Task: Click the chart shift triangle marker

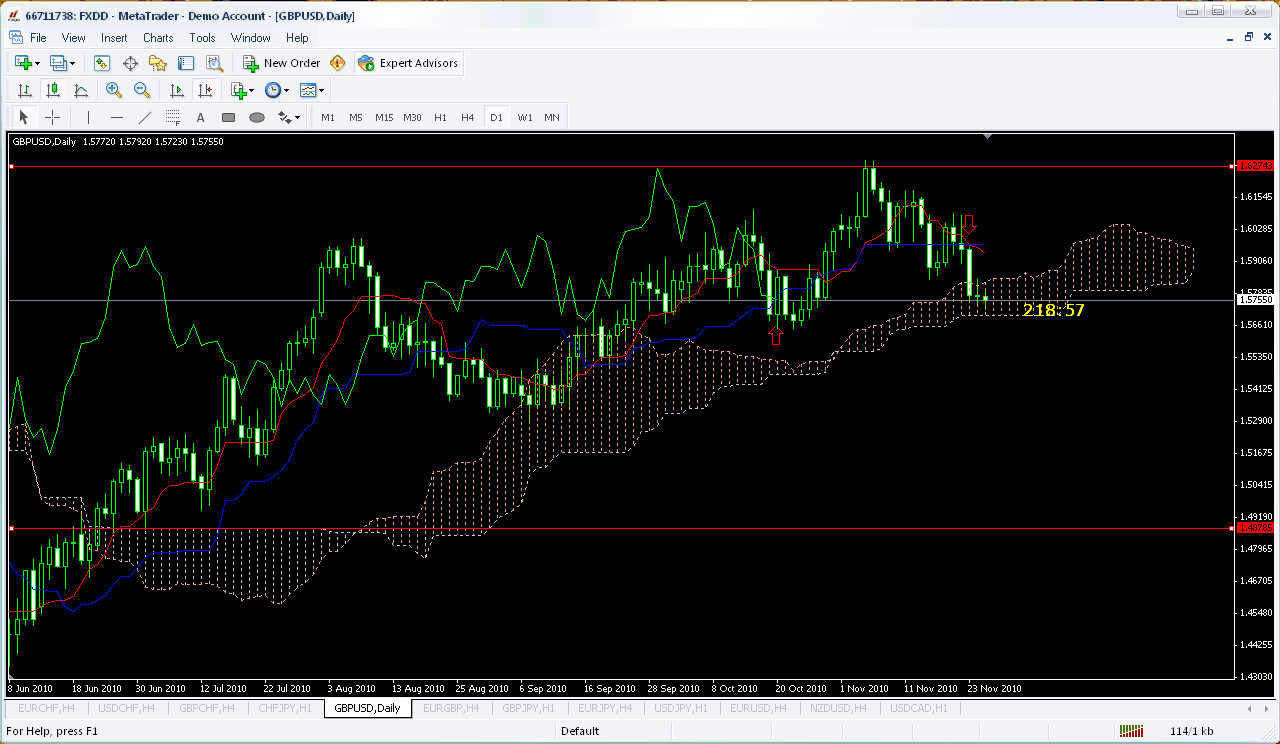Action: point(987,135)
